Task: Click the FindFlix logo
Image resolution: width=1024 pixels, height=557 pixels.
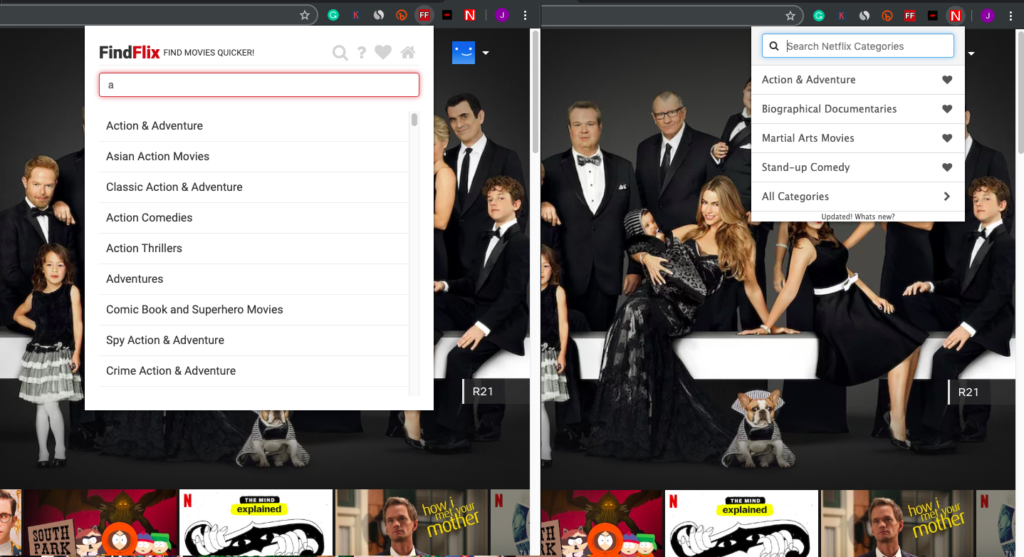Action: pos(129,52)
